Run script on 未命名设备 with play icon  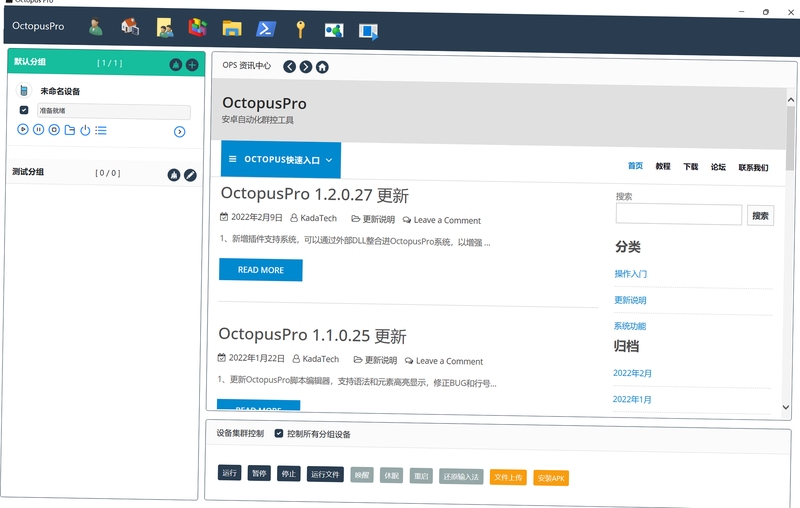coord(23,129)
